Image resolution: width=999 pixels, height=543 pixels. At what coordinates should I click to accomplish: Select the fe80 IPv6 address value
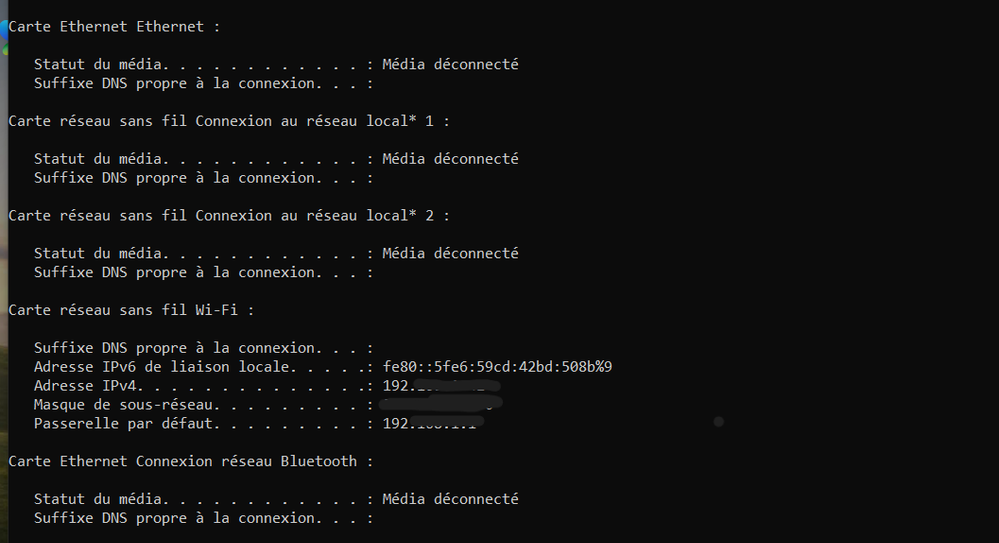(497, 367)
